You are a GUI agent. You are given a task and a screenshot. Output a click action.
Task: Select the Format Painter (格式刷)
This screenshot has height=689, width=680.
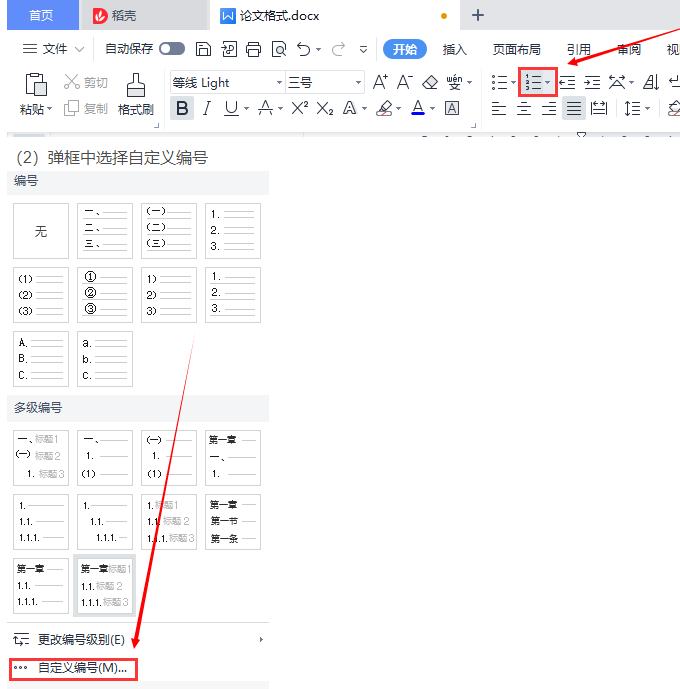tap(136, 94)
